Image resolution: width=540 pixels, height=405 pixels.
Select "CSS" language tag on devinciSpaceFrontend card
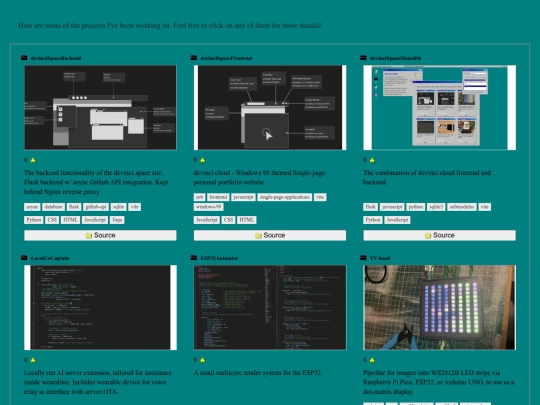click(228, 220)
